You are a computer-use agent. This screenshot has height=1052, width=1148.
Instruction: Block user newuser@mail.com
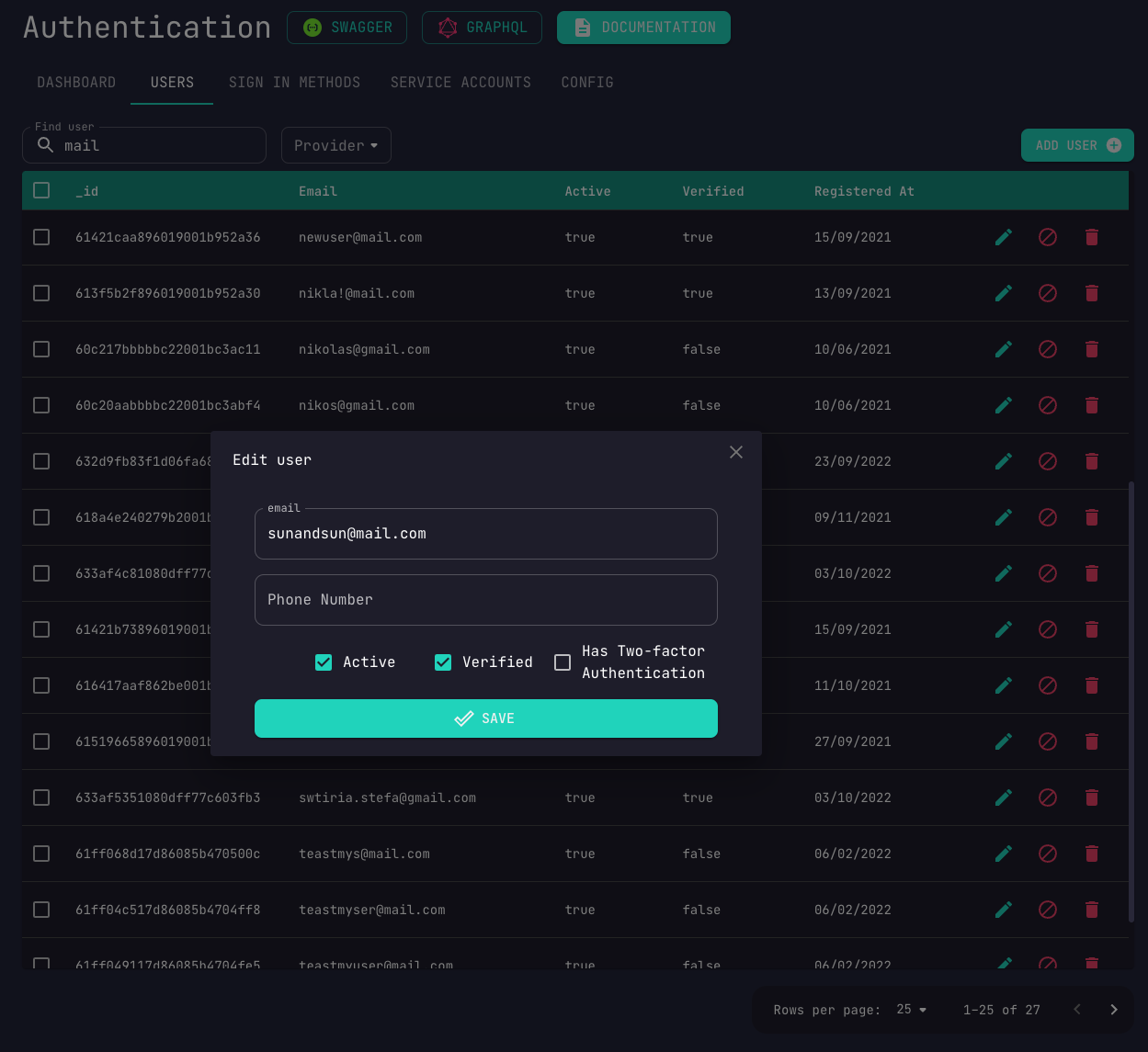(x=1048, y=237)
